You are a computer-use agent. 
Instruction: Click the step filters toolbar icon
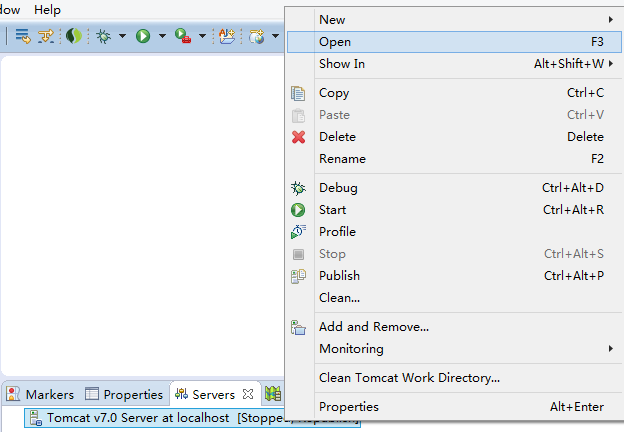[x=46, y=36]
